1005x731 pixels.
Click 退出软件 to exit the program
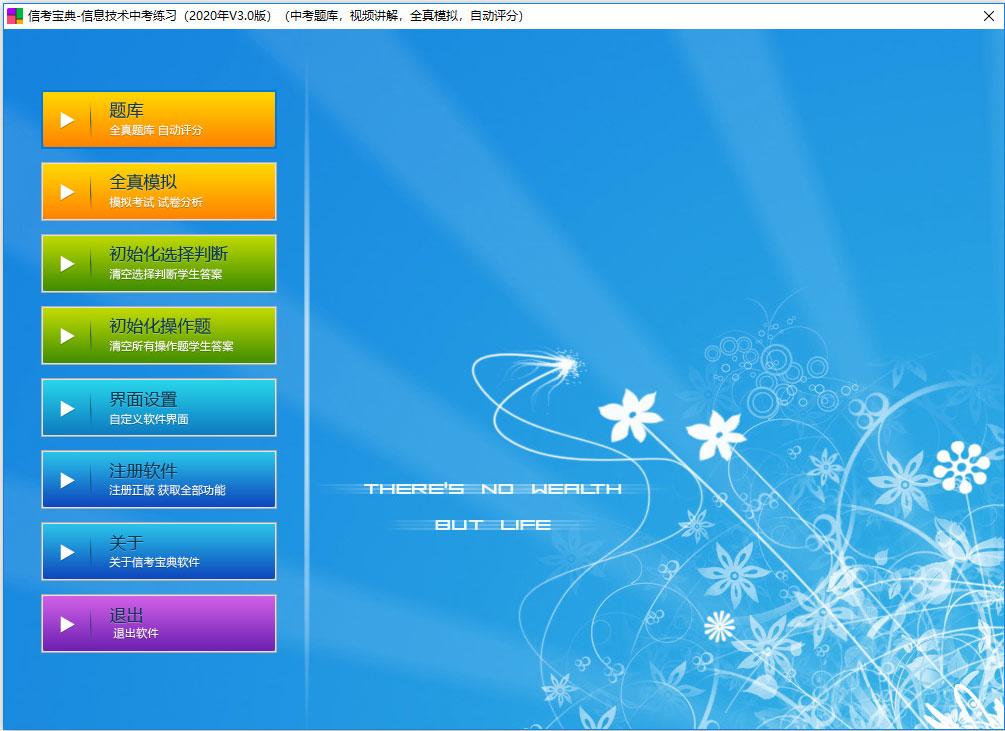tap(136, 633)
